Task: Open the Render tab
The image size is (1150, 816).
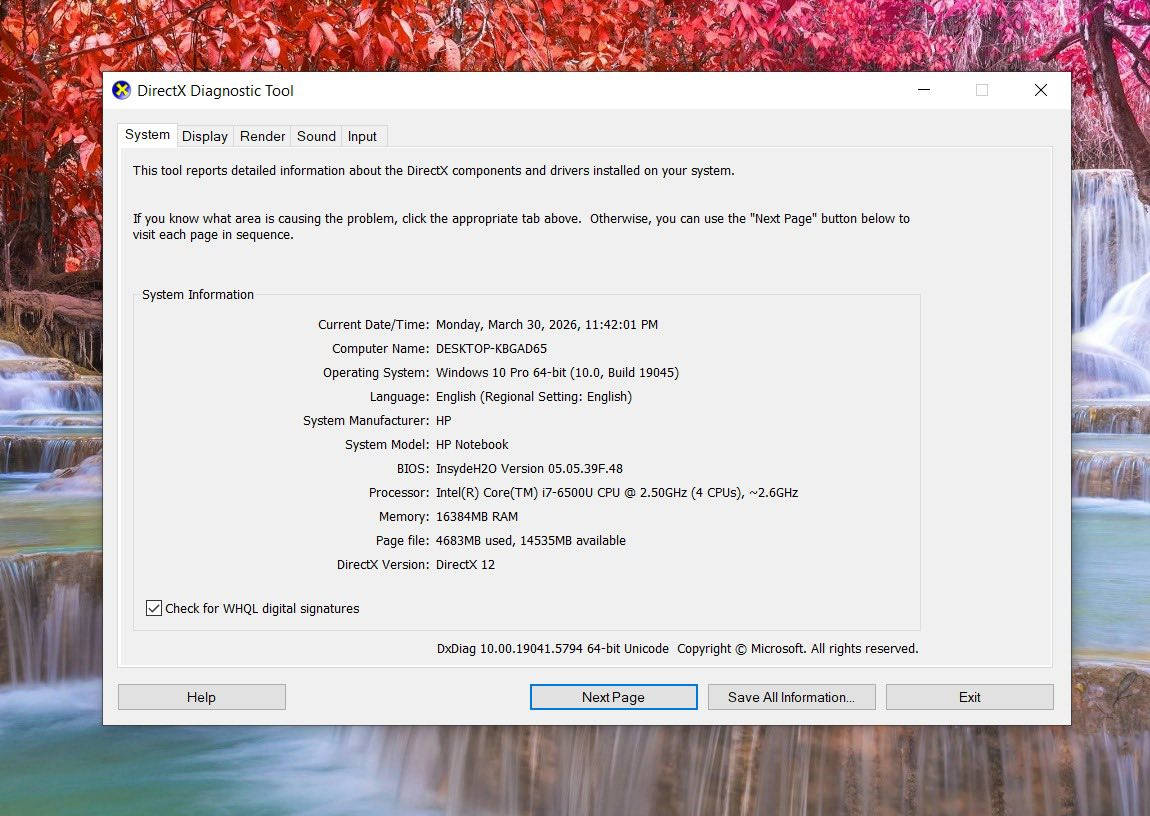Action: pyautogui.click(x=263, y=136)
